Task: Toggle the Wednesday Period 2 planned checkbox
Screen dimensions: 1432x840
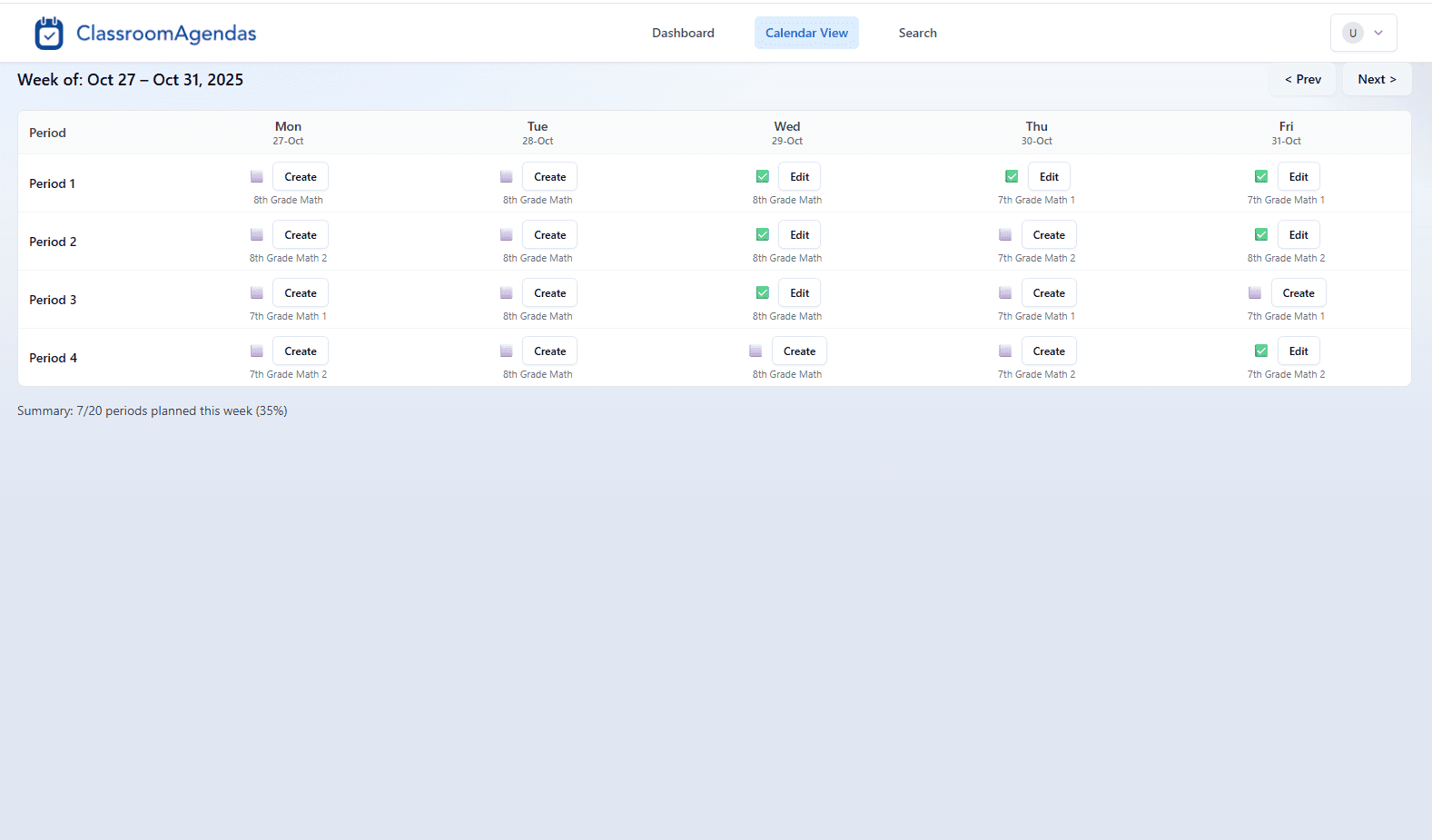Action: coord(763,235)
